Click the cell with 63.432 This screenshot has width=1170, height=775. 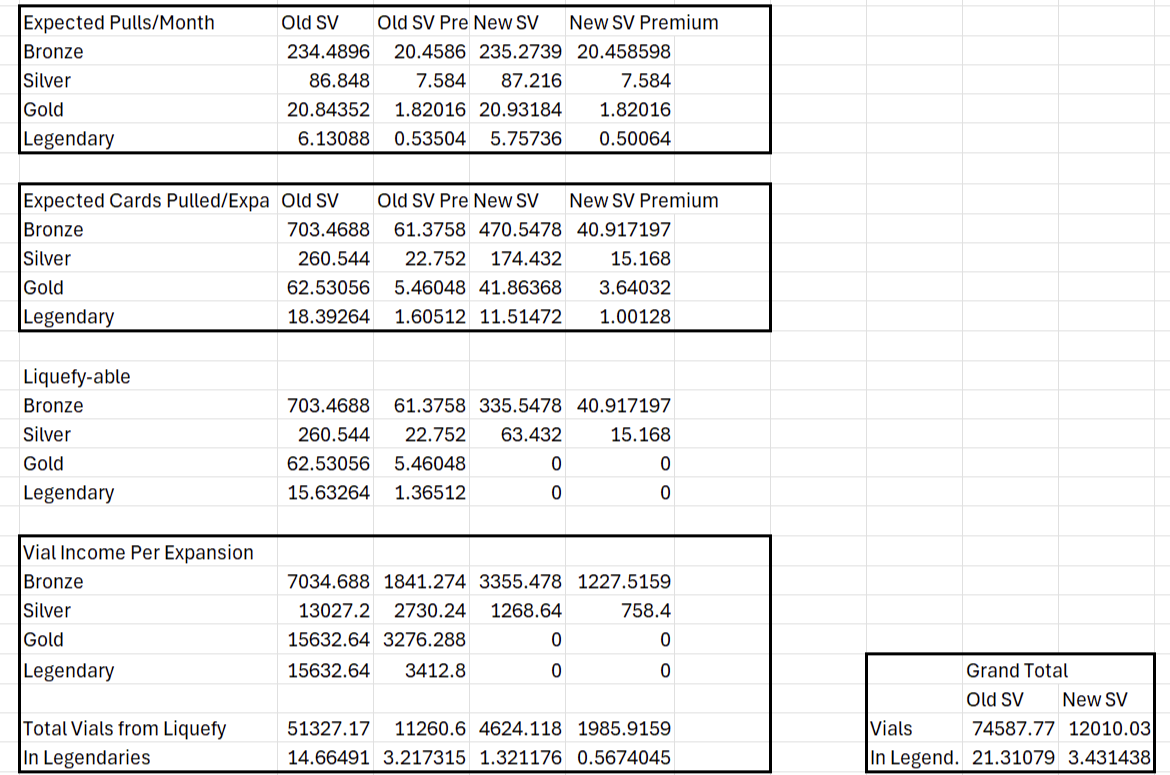tap(518, 436)
